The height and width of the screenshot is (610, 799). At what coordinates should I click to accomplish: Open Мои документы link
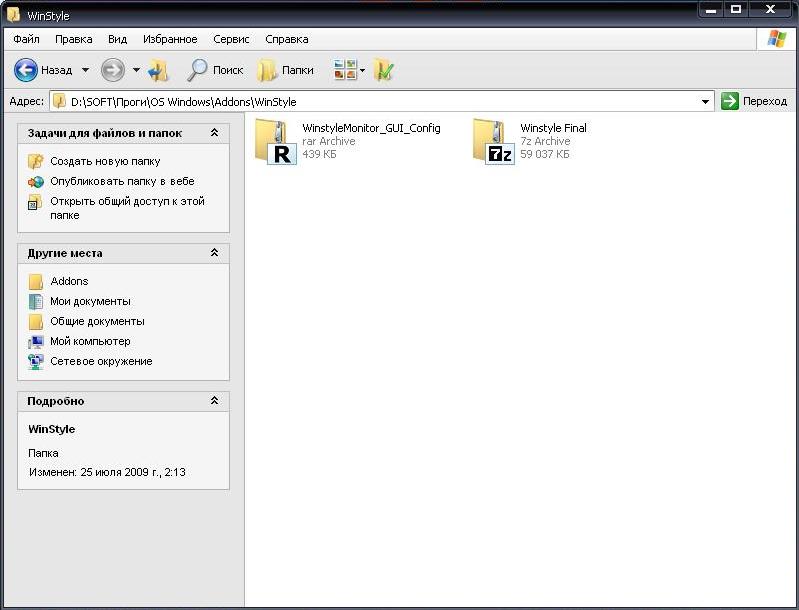click(90, 301)
